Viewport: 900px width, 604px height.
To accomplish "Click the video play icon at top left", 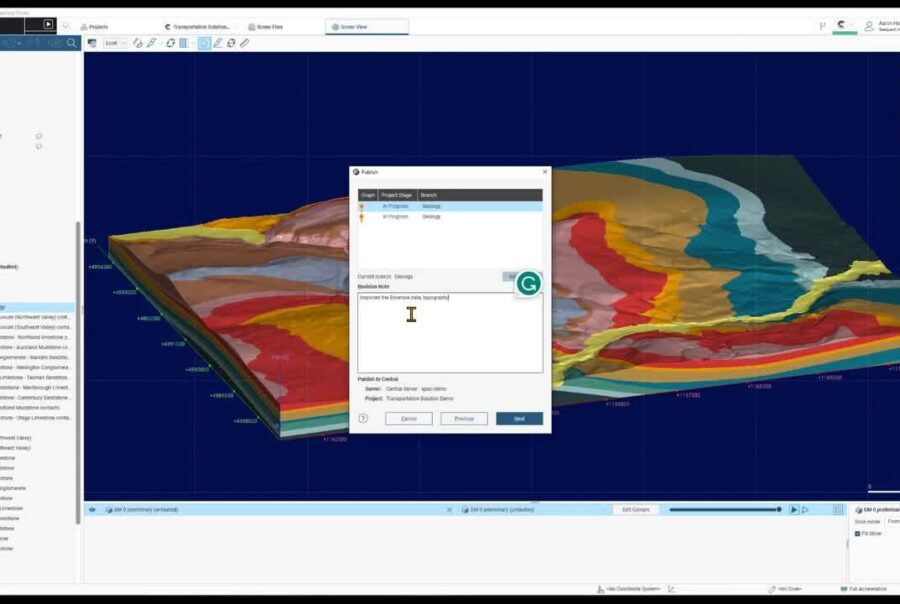I will [x=47, y=24].
